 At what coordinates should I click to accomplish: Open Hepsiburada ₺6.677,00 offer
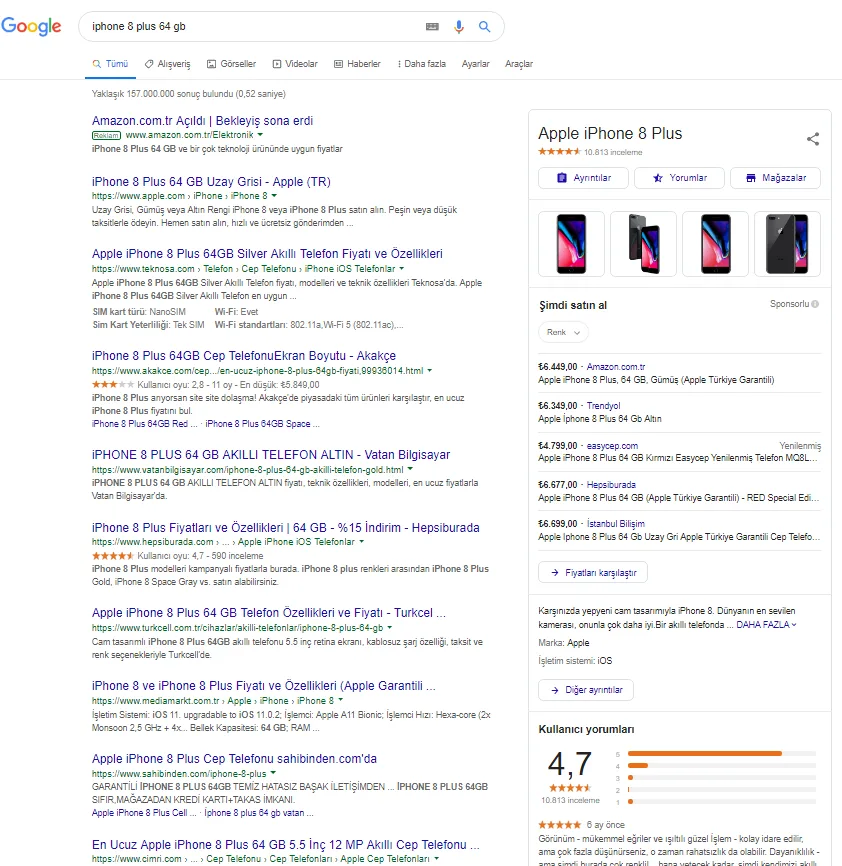(x=679, y=491)
